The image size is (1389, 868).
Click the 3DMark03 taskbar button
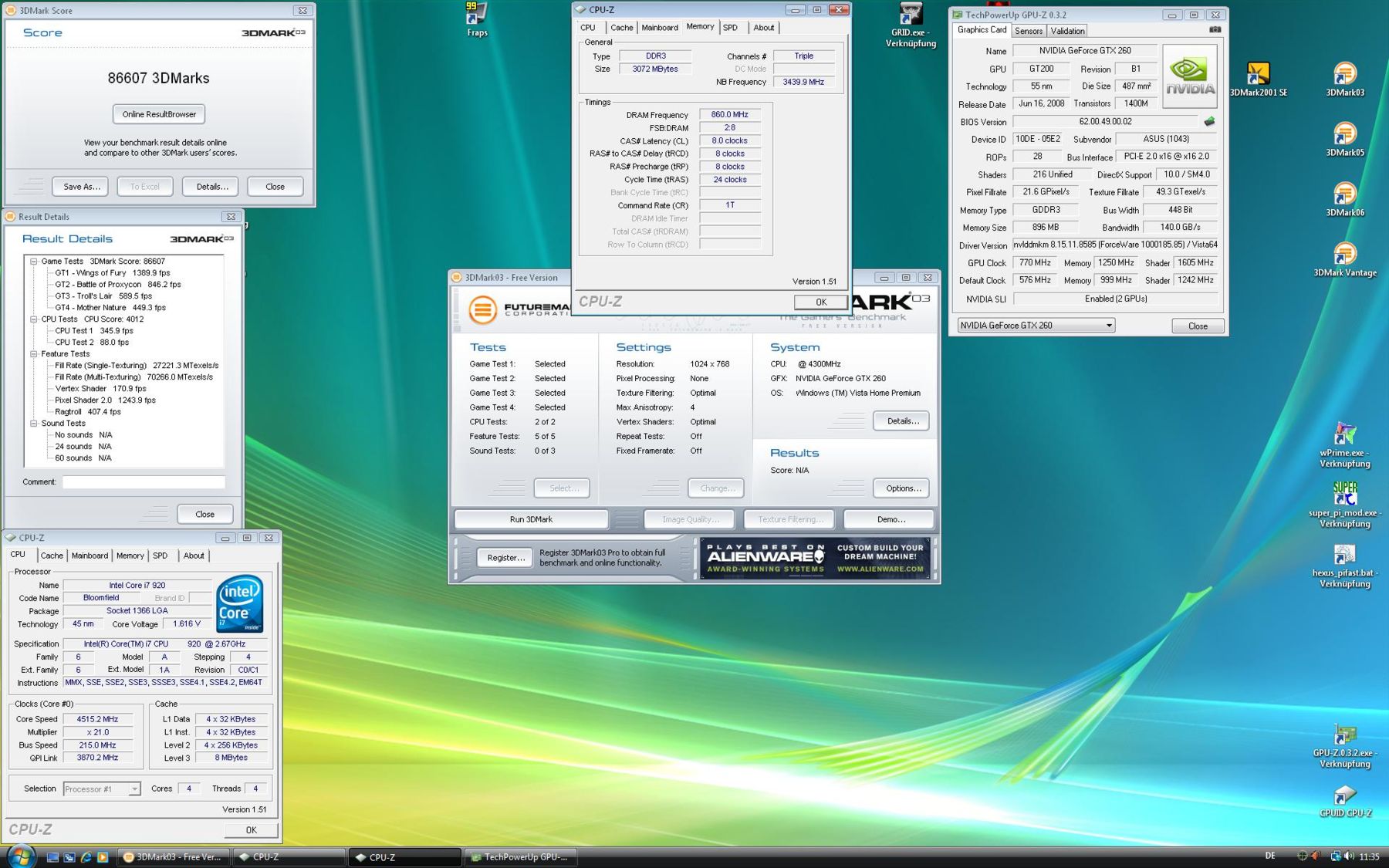(173, 857)
